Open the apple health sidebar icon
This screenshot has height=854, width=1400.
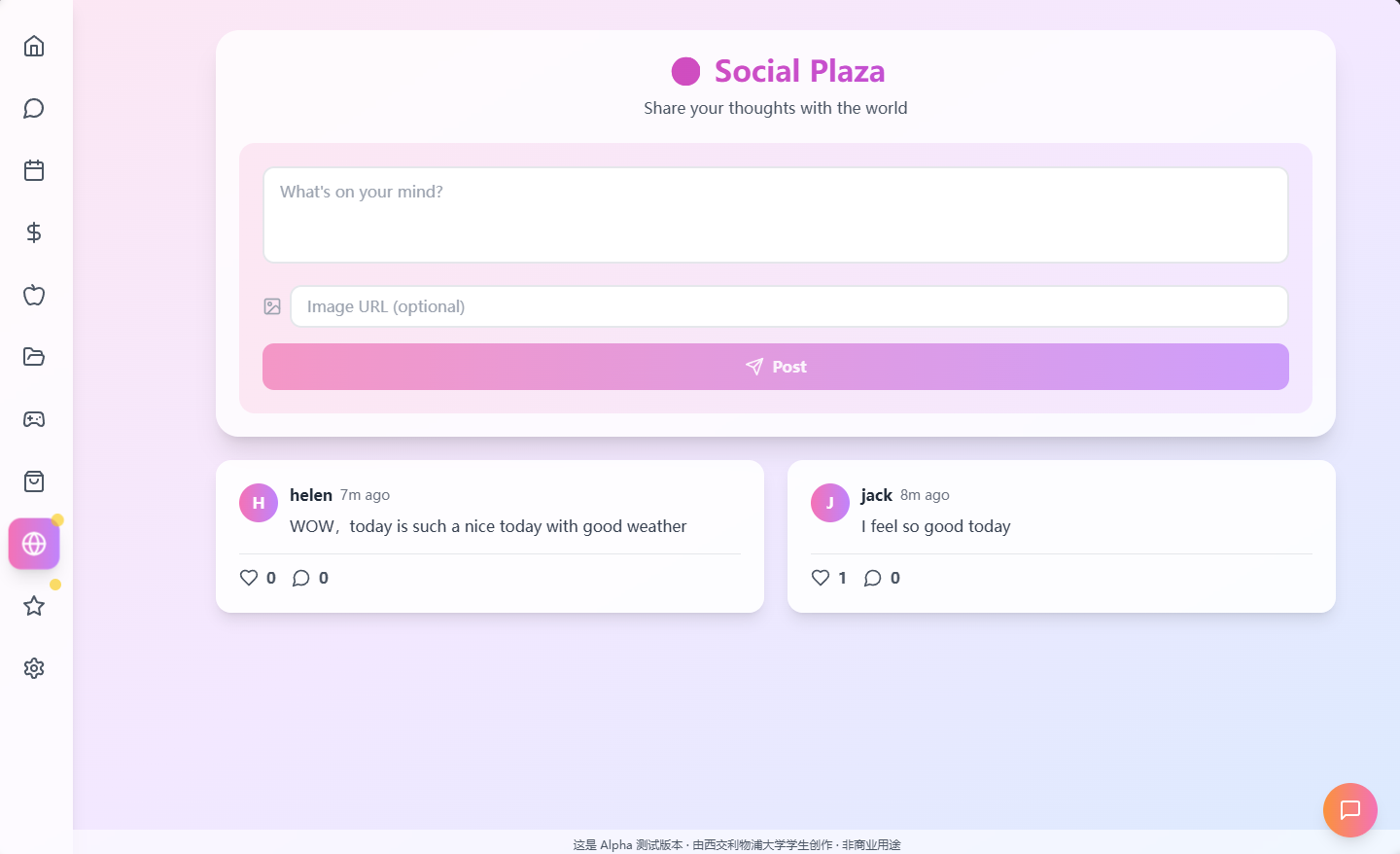tap(34, 295)
